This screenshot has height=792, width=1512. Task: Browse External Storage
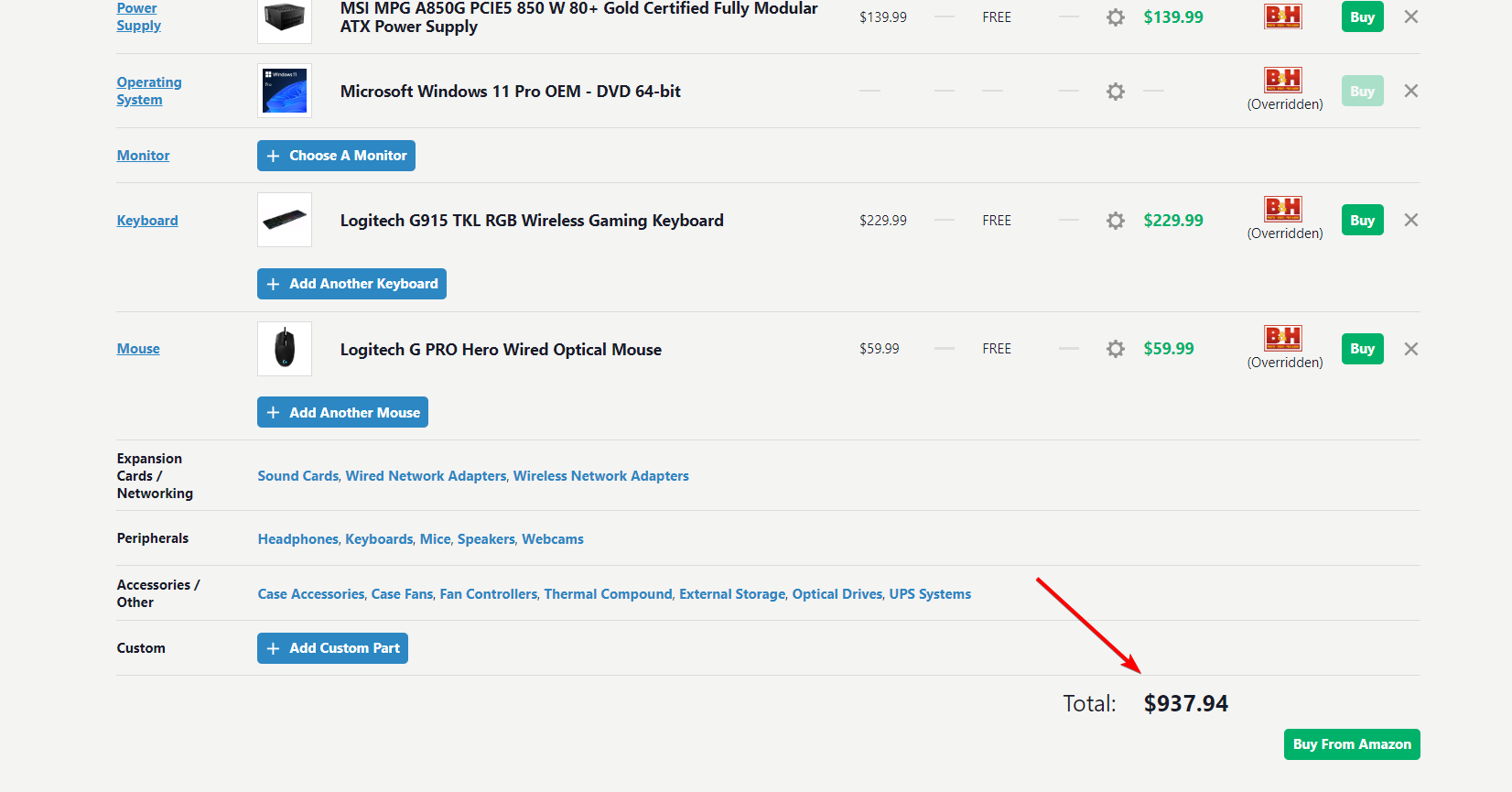[x=732, y=594]
